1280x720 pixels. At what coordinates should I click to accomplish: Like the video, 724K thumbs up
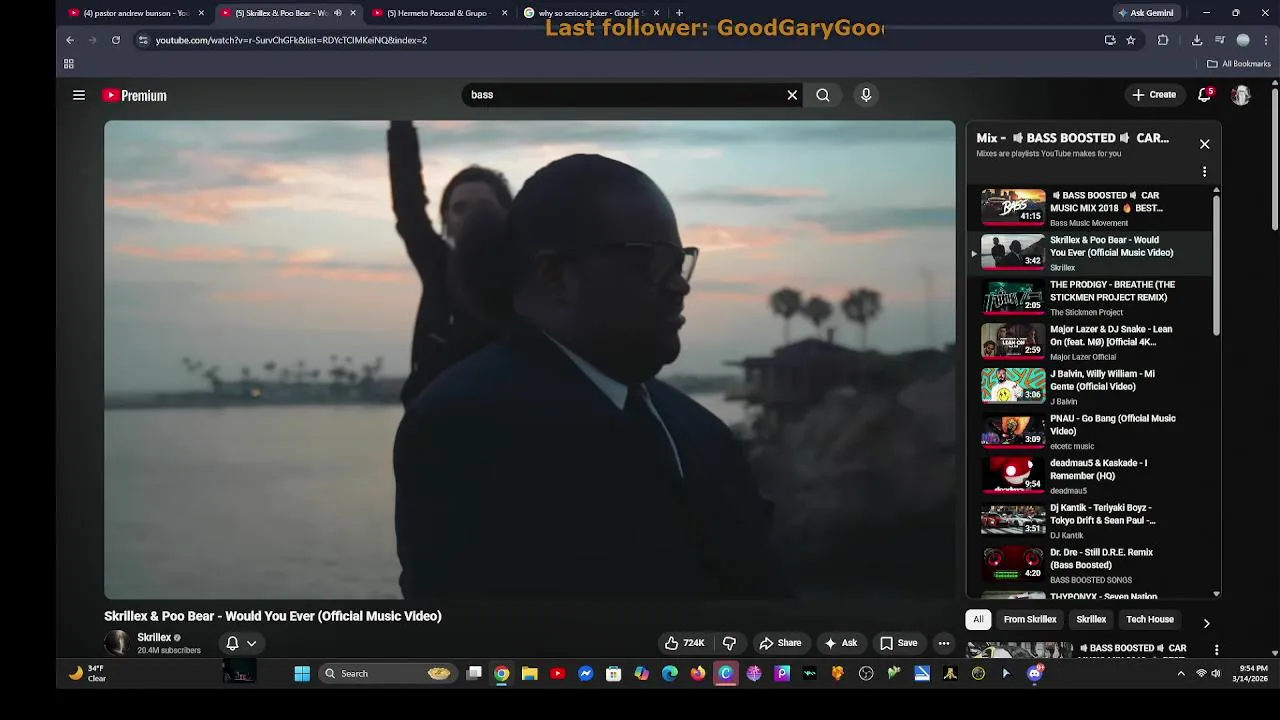tap(685, 643)
